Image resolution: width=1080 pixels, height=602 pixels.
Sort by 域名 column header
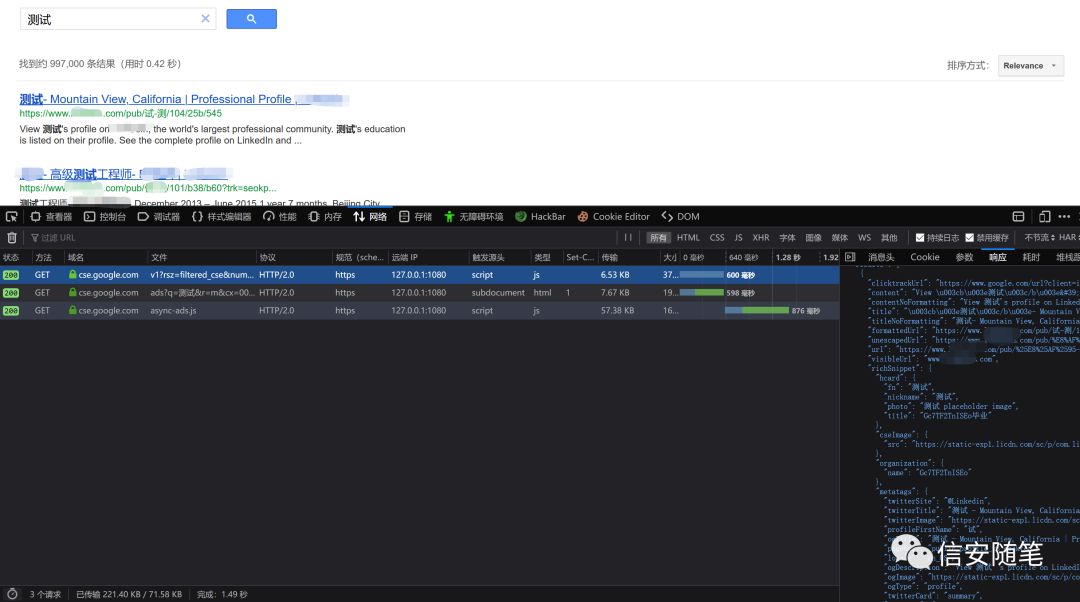[x=106, y=258]
